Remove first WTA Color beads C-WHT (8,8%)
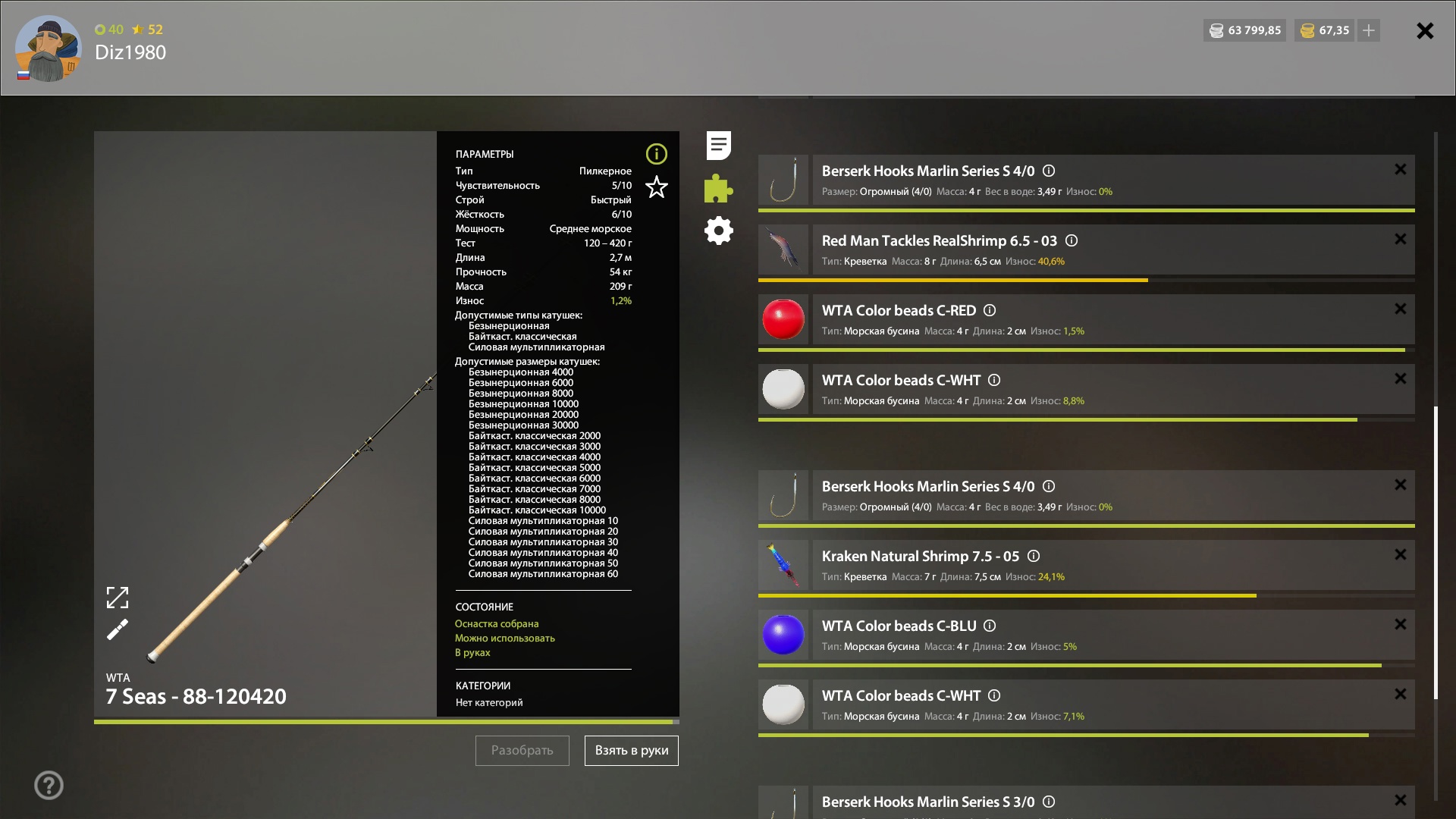Viewport: 1456px width, 819px height. [1401, 379]
